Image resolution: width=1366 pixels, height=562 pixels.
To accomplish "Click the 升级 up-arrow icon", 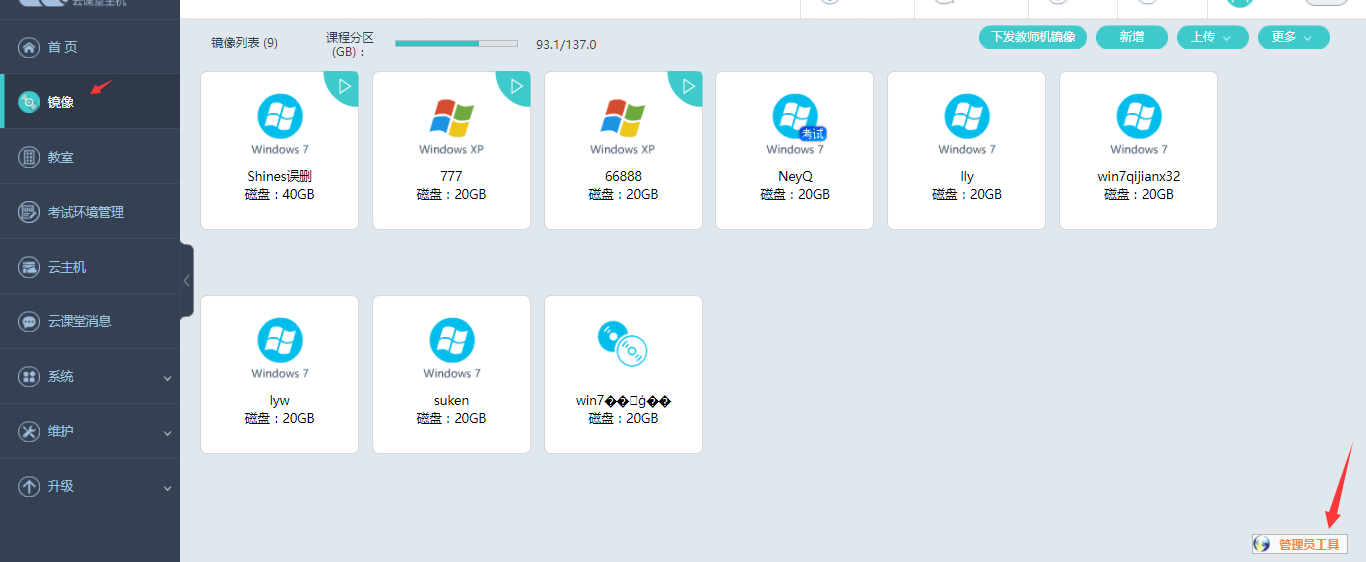I will (29, 486).
